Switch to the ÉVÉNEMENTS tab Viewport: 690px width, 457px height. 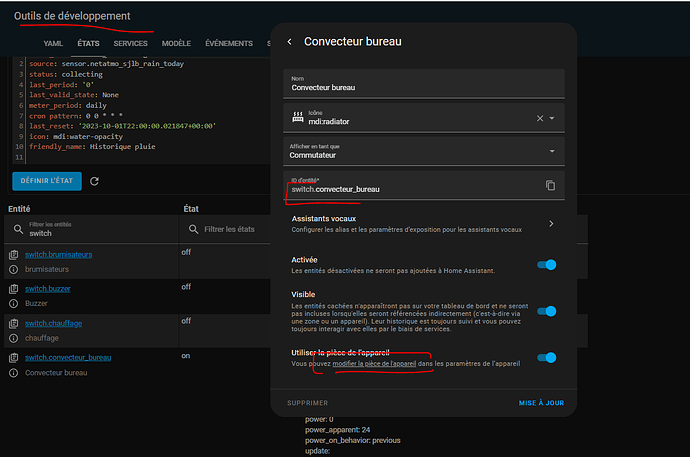pyautogui.click(x=229, y=44)
